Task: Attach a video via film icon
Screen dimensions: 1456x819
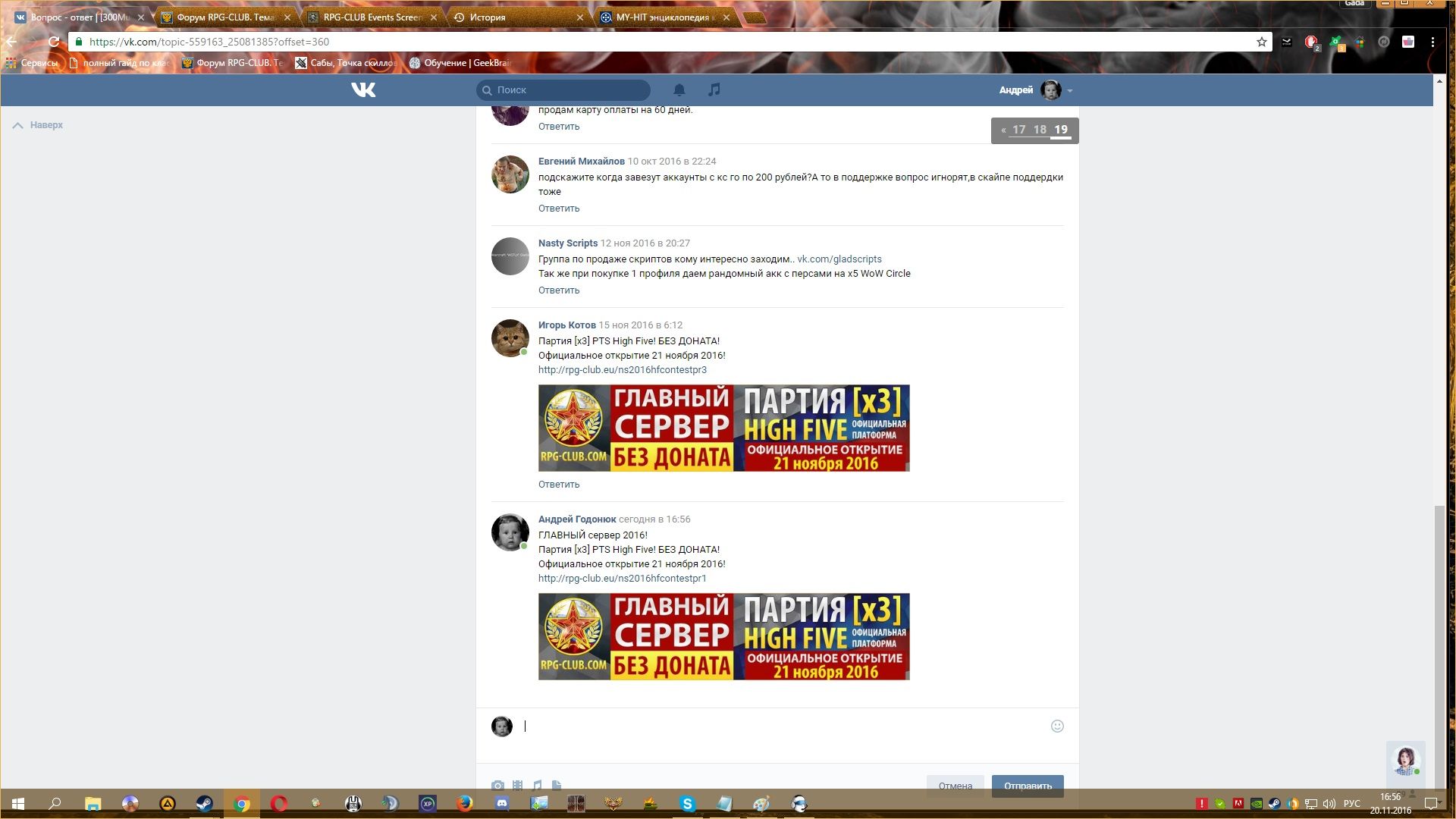Action: [517, 786]
